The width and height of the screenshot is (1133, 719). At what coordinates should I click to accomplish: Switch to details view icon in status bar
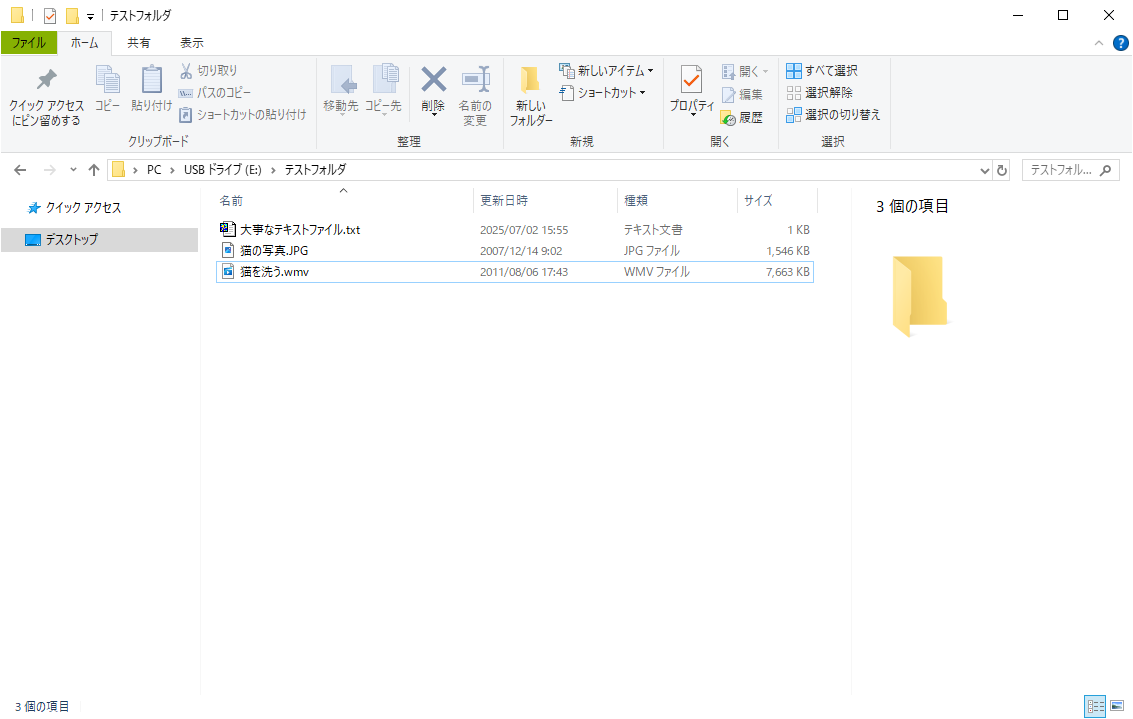coord(1095,706)
